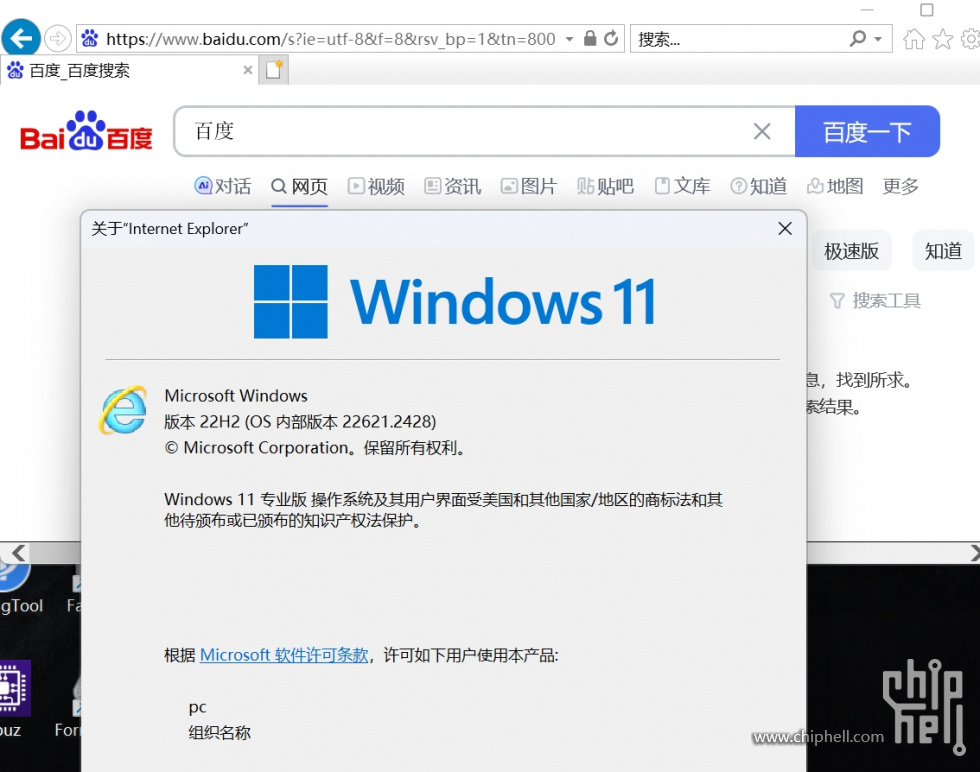Click the refresh page icon

[611, 38]
